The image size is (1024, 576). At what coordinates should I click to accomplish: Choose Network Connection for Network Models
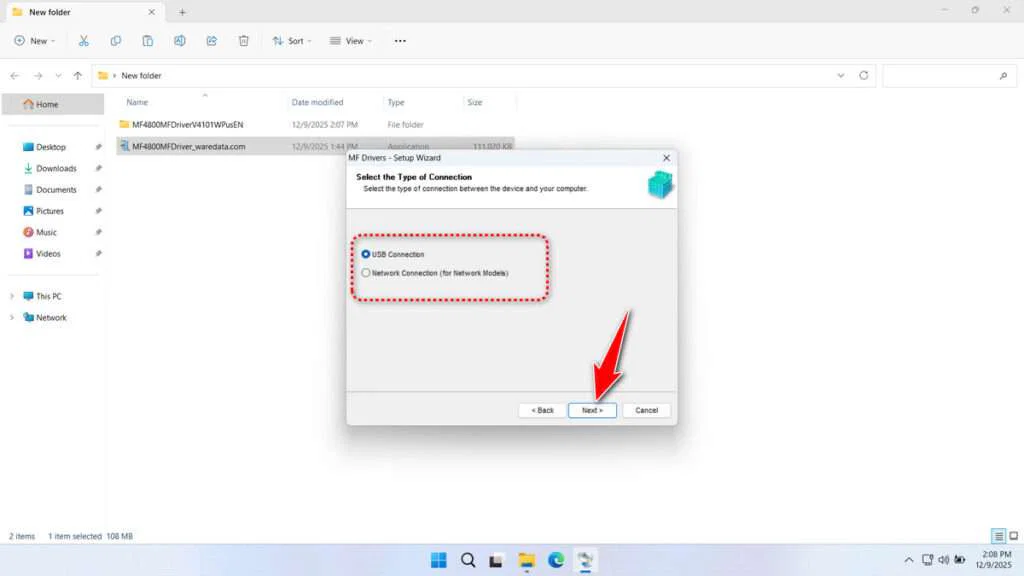[366, 272]
